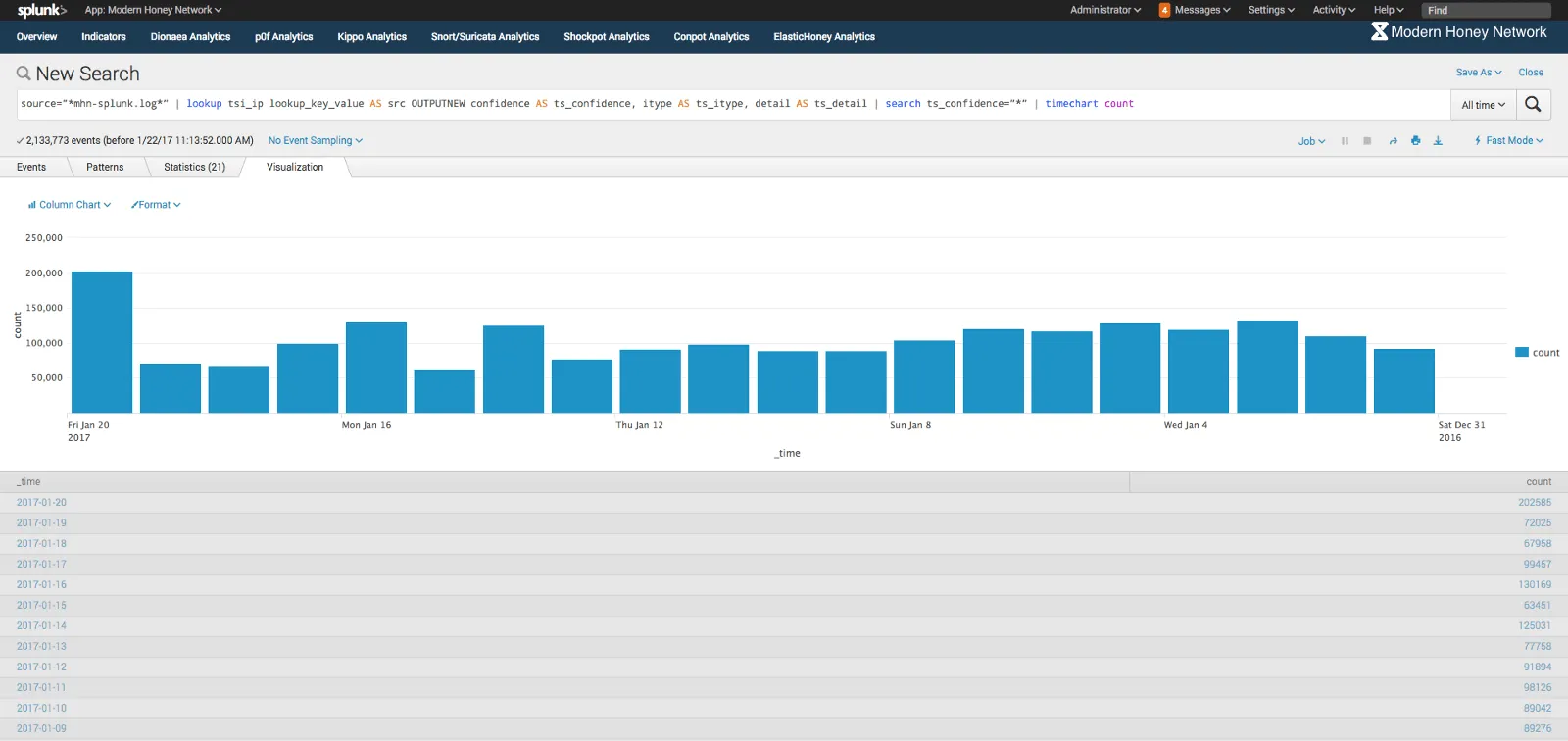1568x741 pixels.
Task: Toggle the count legend series
Action: [1538, 353]
